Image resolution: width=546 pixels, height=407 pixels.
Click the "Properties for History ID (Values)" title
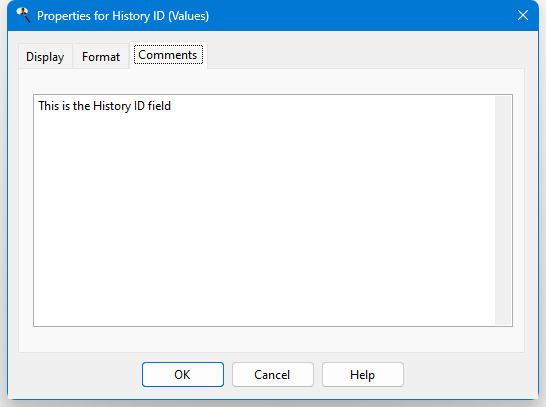point(123,16)
